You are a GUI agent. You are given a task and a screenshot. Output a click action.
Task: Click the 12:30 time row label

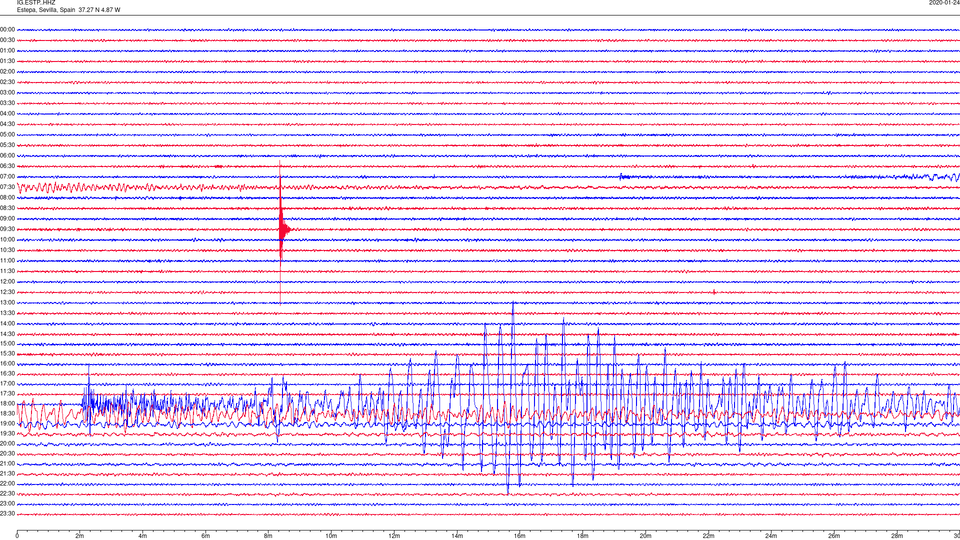(7, 292)
